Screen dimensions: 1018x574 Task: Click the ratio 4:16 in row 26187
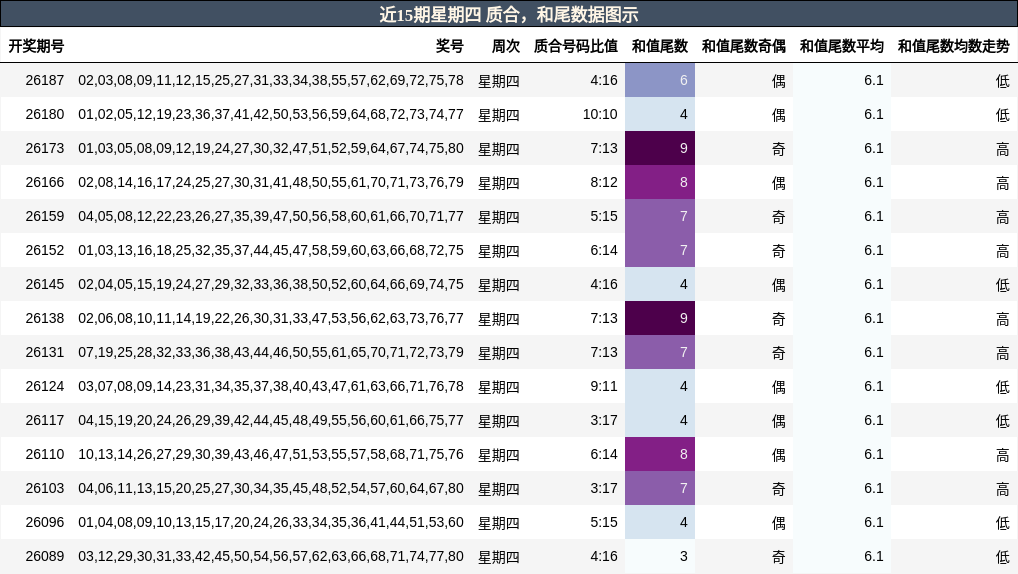[x=604, y=81]
